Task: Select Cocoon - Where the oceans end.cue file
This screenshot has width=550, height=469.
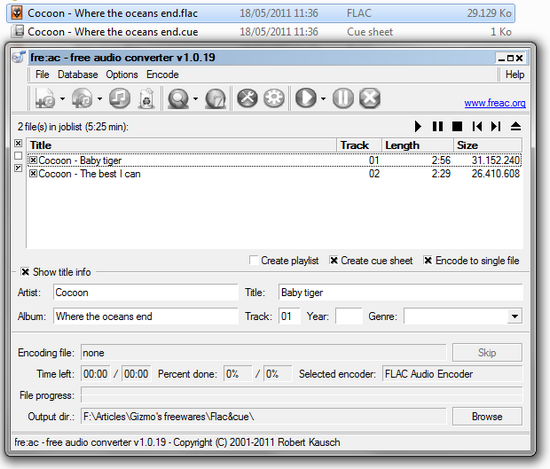Action: point(261,32)
